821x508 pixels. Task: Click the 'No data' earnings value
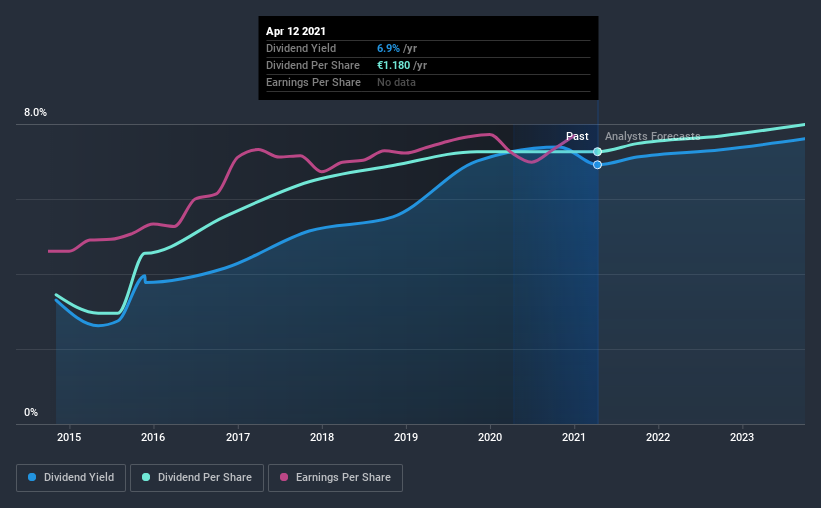point(396,82)
